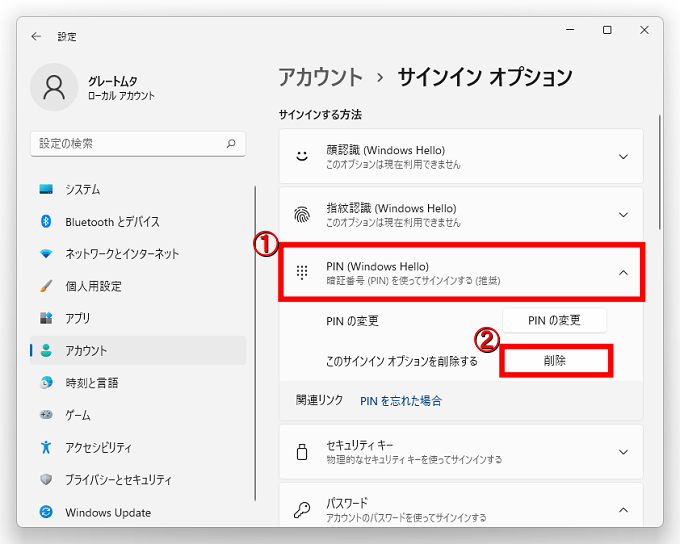Open アクセシビリティ category

coord(138,447)
